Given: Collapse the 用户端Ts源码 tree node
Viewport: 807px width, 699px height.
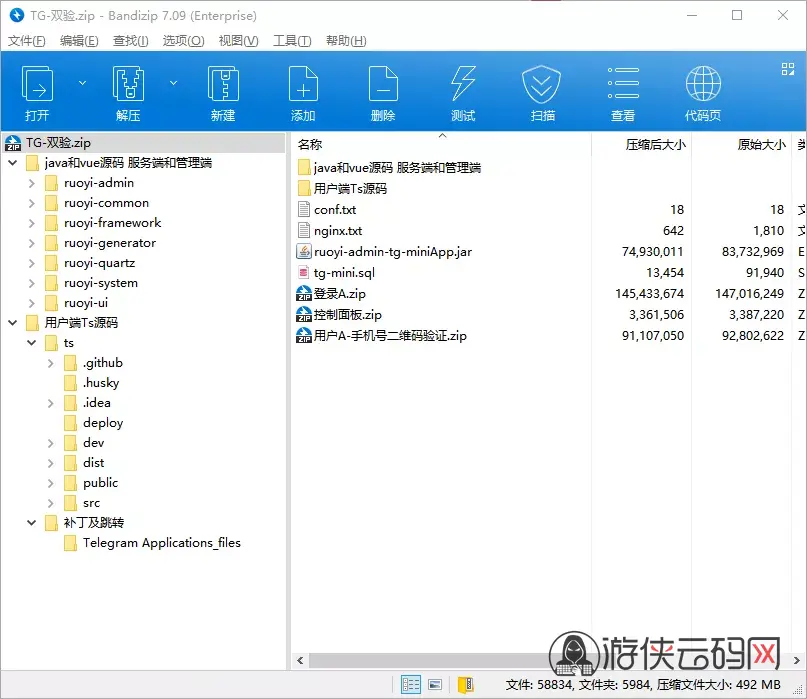Looking at the screenshot, I should (13, 323).
